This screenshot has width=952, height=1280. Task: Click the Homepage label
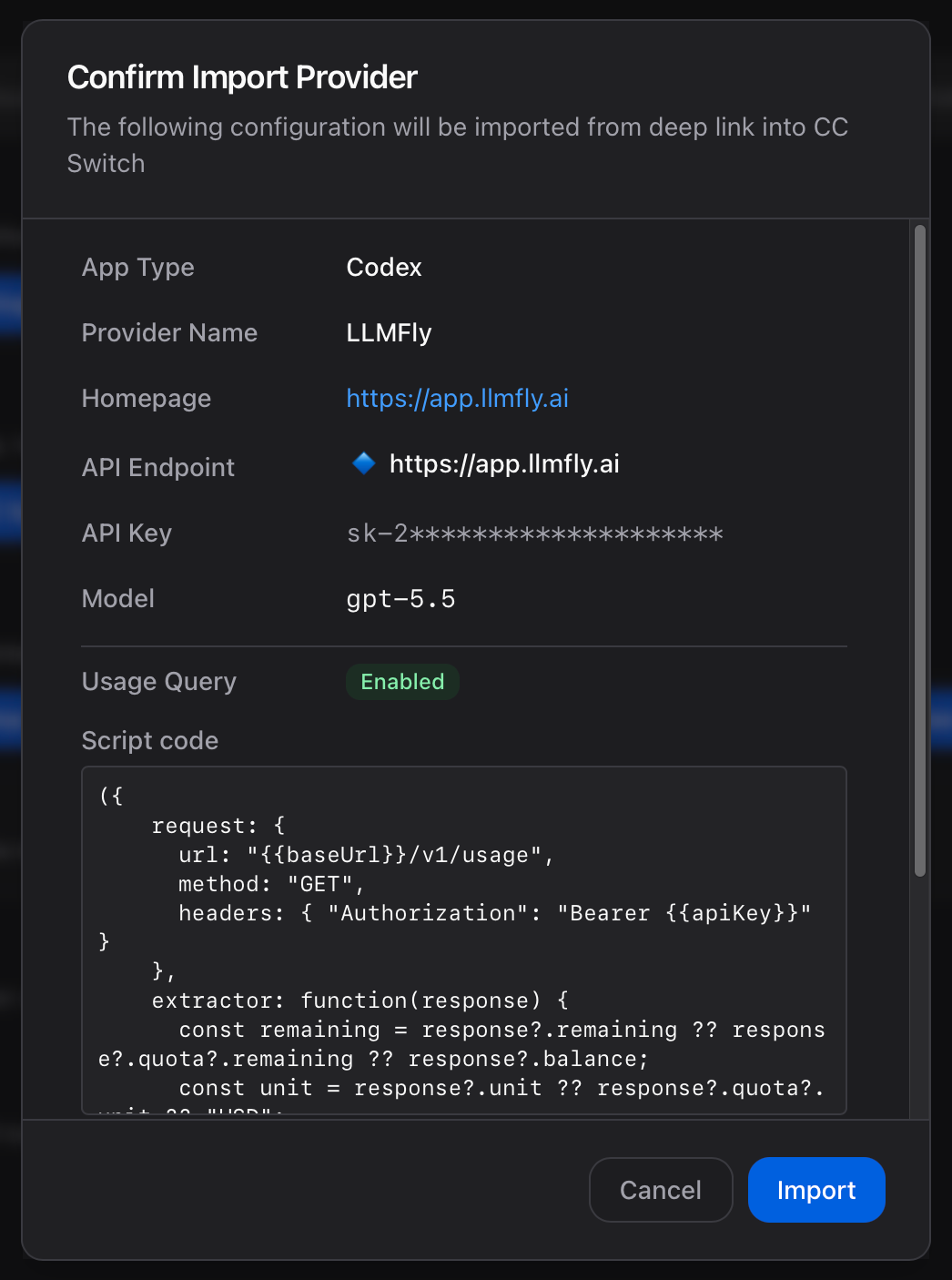click(x=147, y=399)
